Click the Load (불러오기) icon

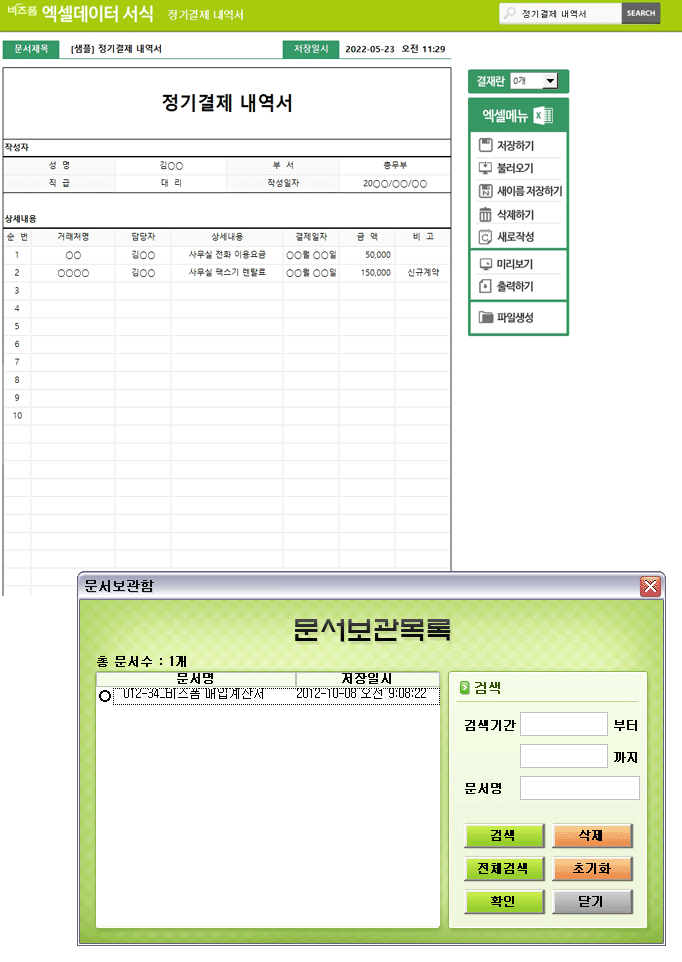[485, 168]
